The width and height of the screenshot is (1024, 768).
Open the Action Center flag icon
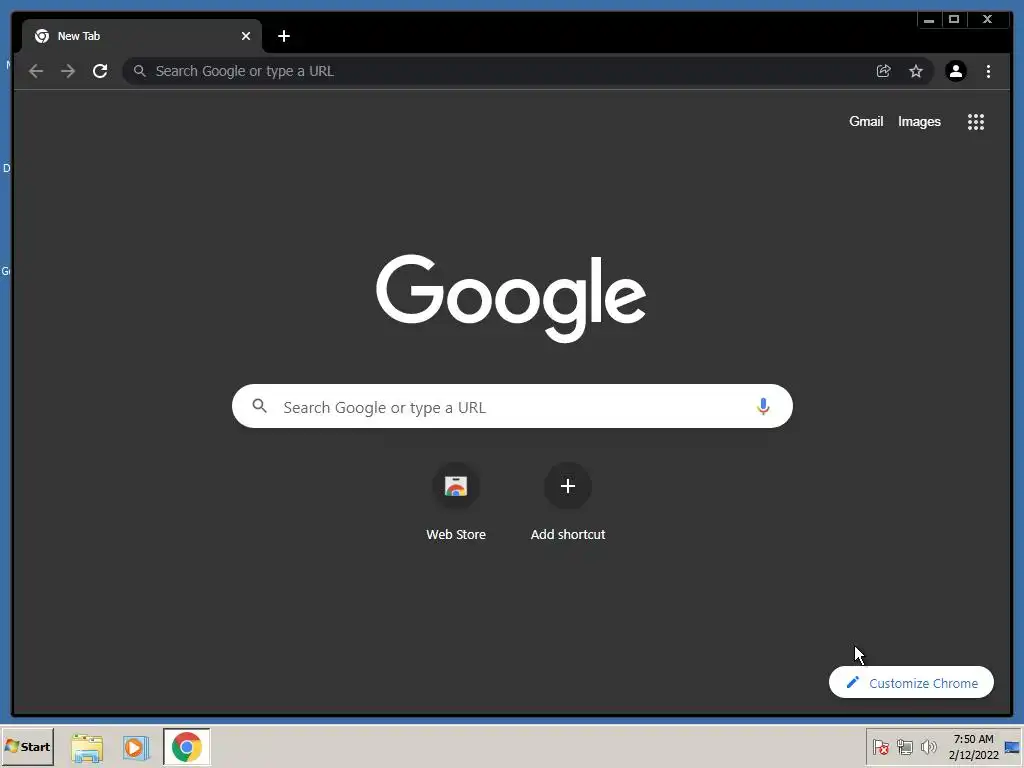click(x=880, y=746)
